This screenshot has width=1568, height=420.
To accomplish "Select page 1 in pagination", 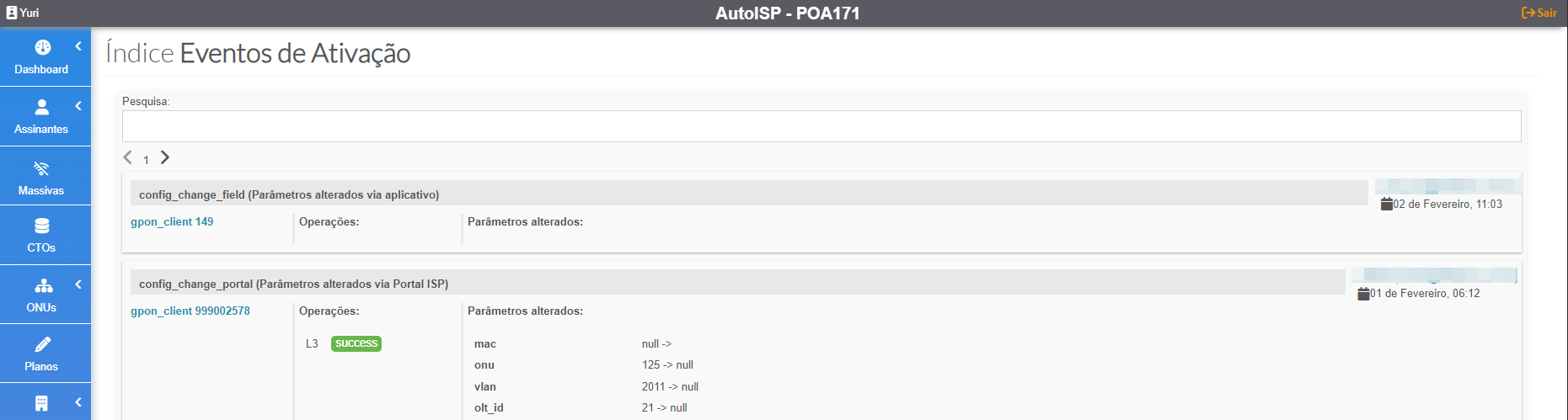I will coord(146,160).
